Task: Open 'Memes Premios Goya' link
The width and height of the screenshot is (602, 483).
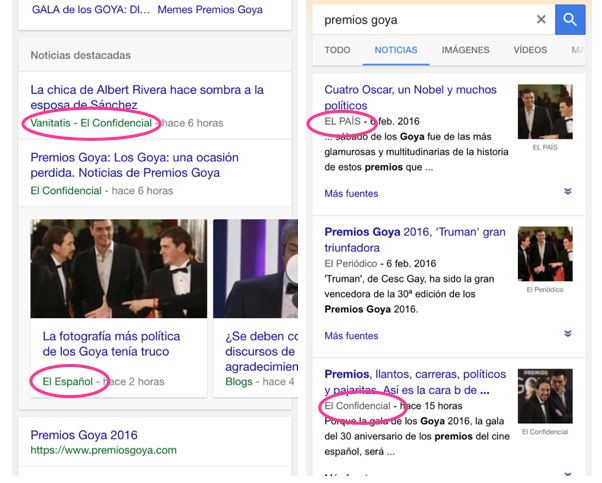Action: 210,10
